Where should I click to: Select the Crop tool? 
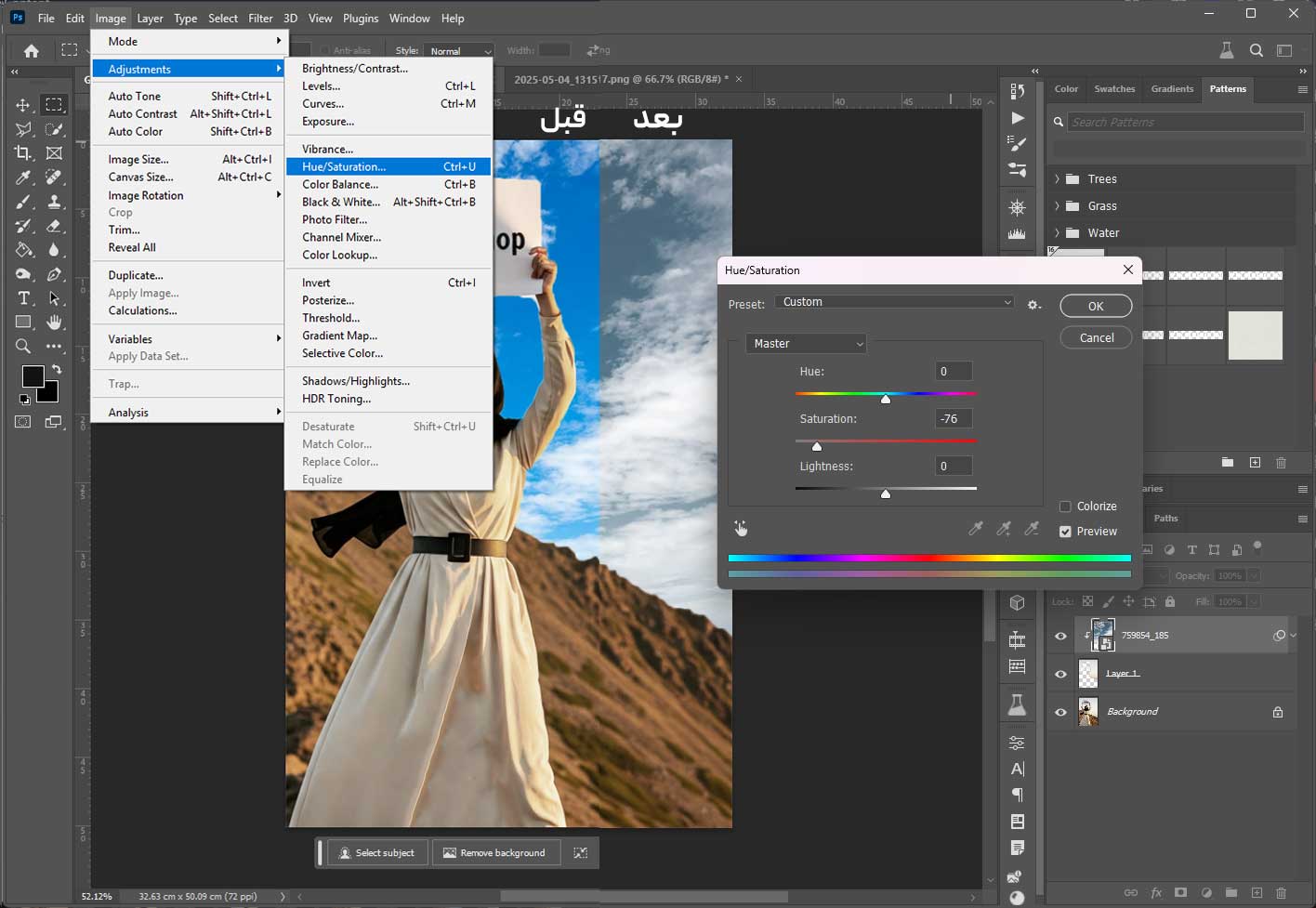(23, 153)
